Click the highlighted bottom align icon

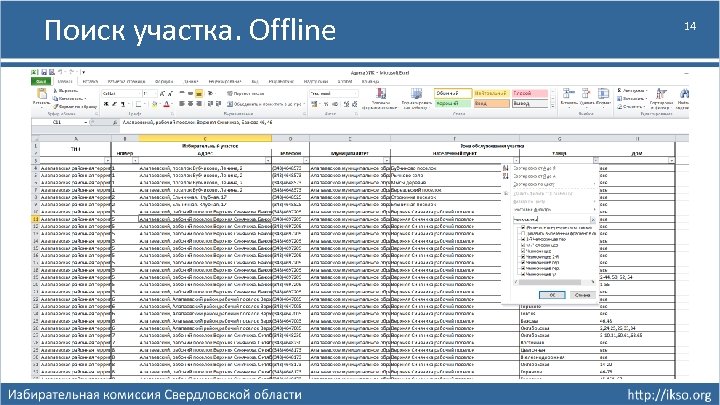click(x=199, y=94)
